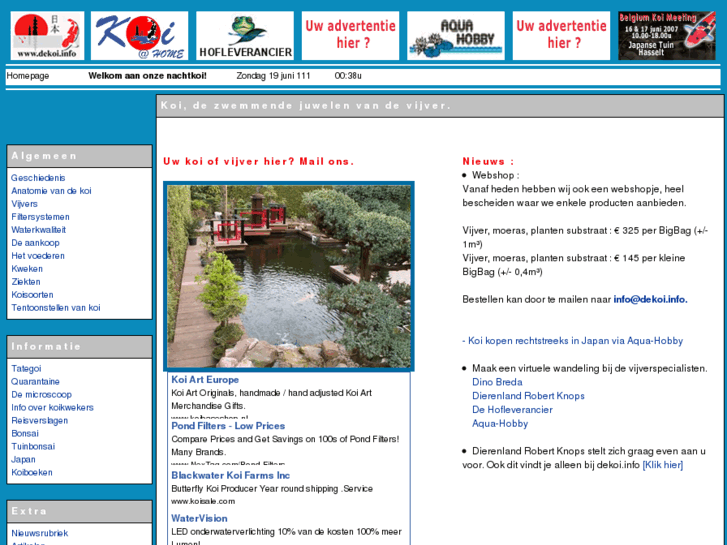Click the 'Welkom aan onze nachtkoi!' text
Screen dimensions: 727x545
(x=147, y=76)
